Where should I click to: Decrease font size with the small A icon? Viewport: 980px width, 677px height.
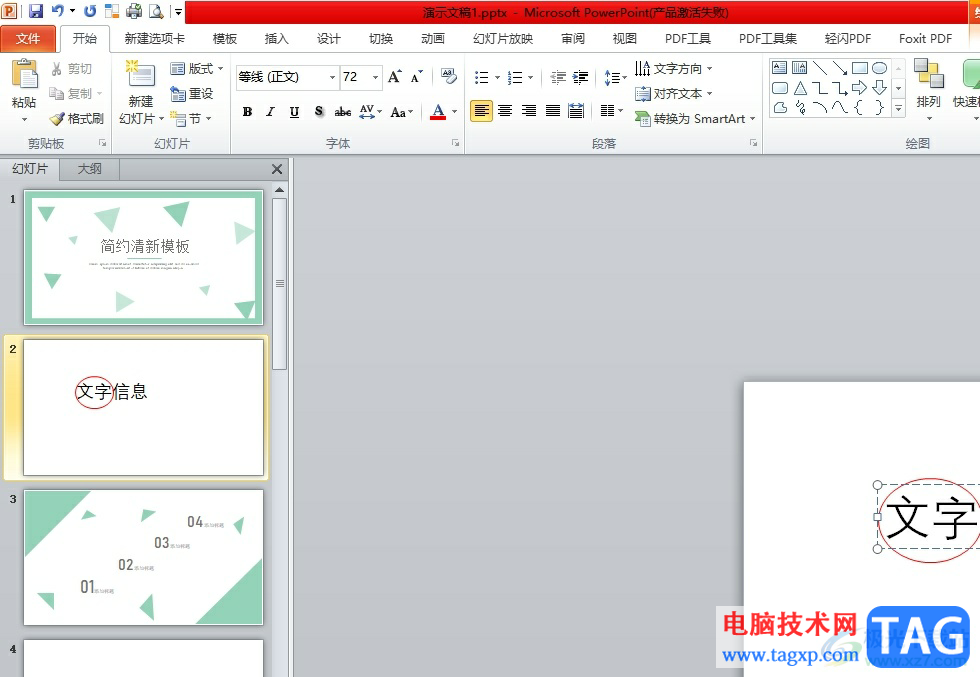pyautogui.click(x=416, y=77)
